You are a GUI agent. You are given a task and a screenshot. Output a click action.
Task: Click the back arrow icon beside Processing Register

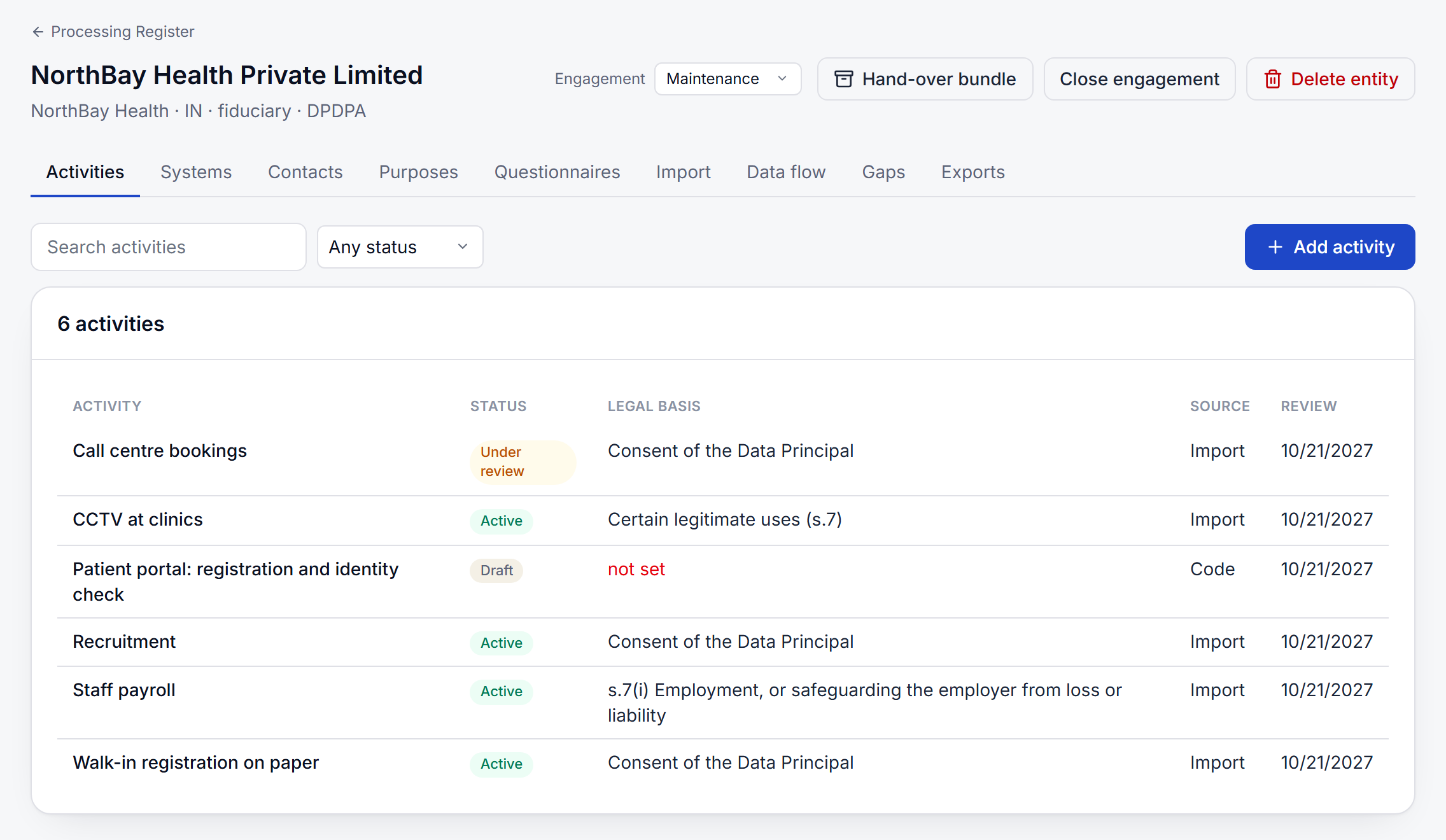pyautogui.click(x=38, y=32)
